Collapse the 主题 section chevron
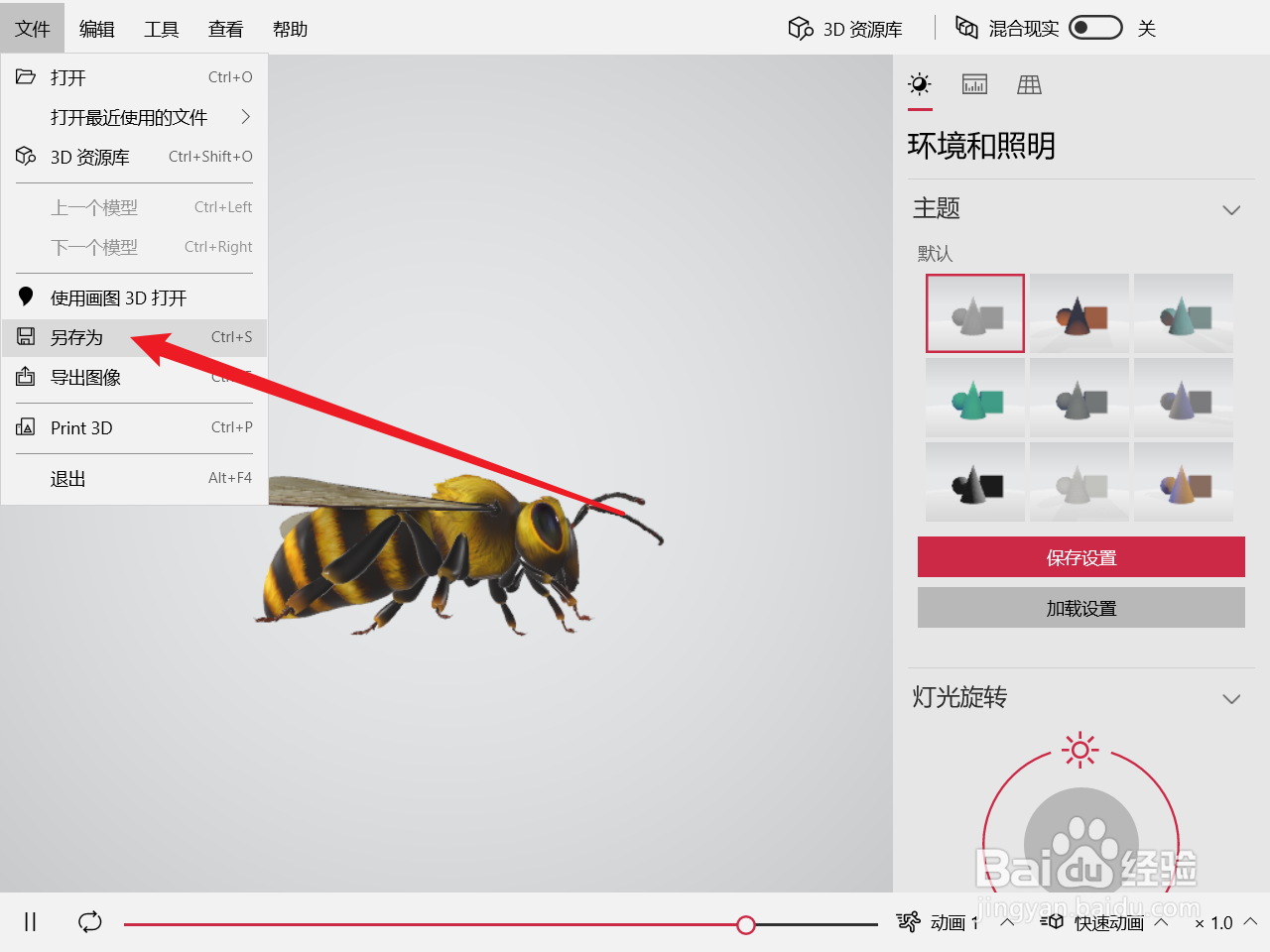1270x952 pixels. point(1231,210)
